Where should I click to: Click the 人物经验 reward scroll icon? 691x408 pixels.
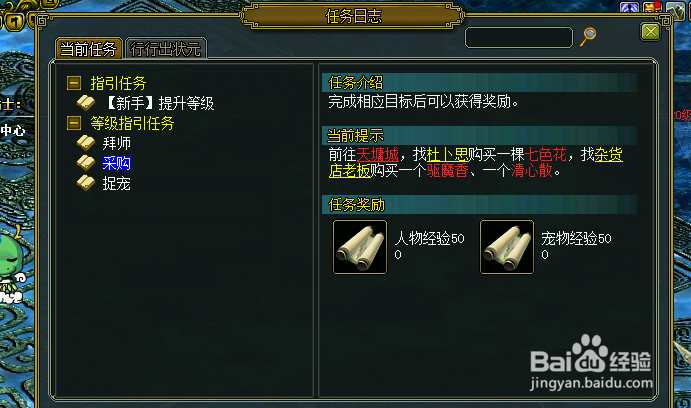pyautogui.click(x=360, y=247)
